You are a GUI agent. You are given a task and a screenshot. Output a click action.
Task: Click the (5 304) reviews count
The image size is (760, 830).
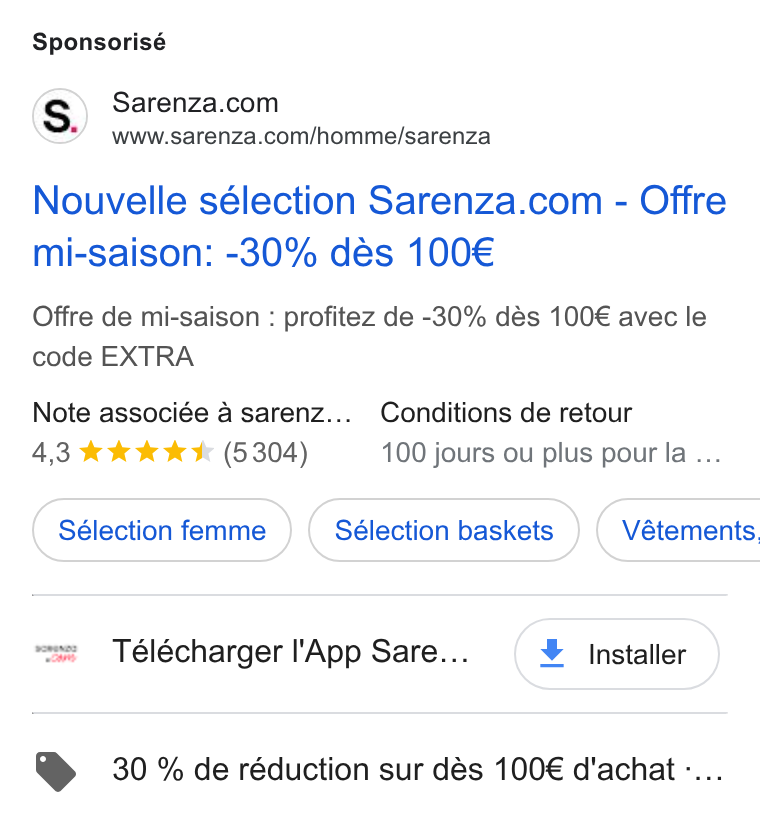click(265, 454)
